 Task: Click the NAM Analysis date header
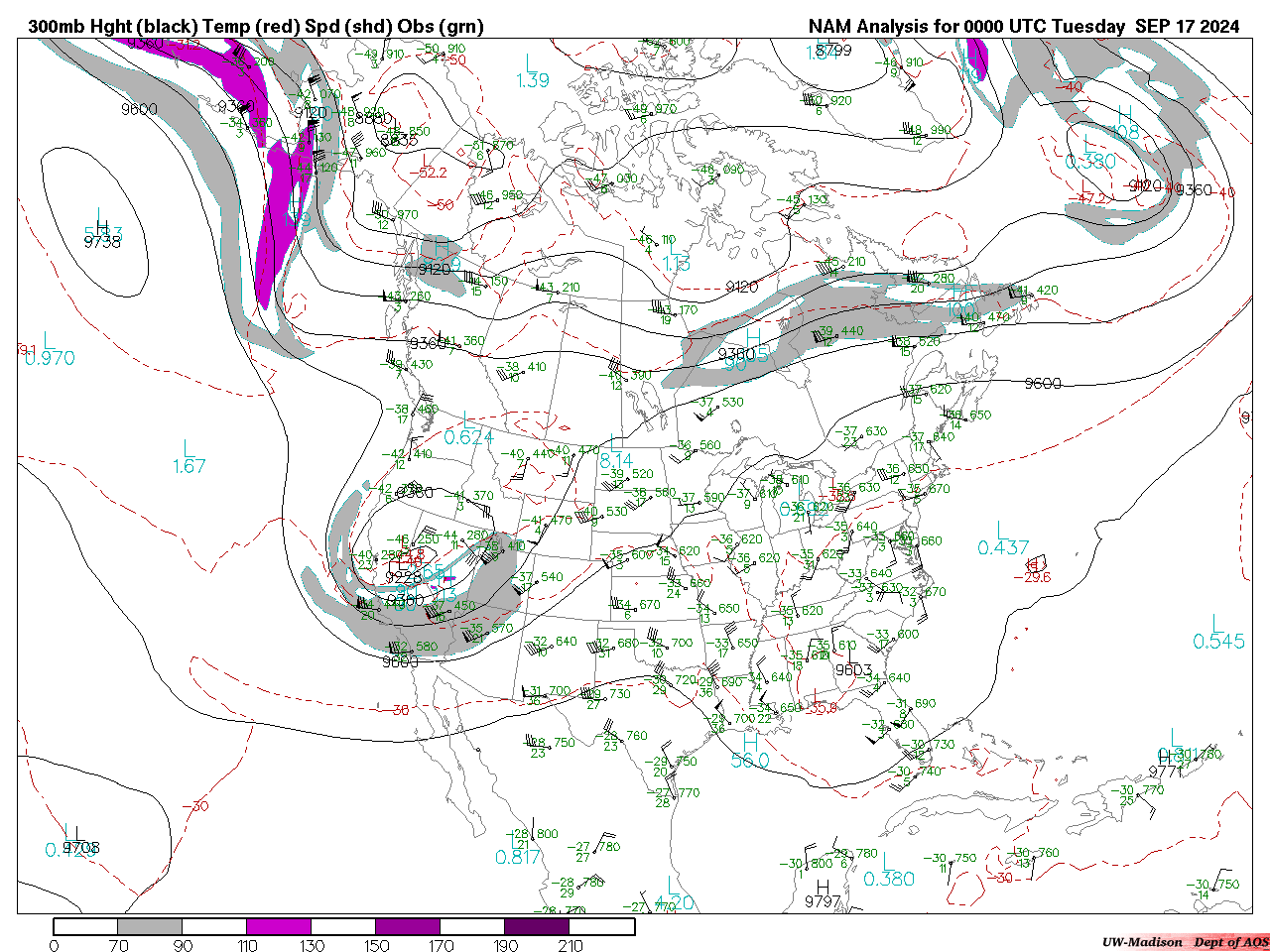(1023, 27)
